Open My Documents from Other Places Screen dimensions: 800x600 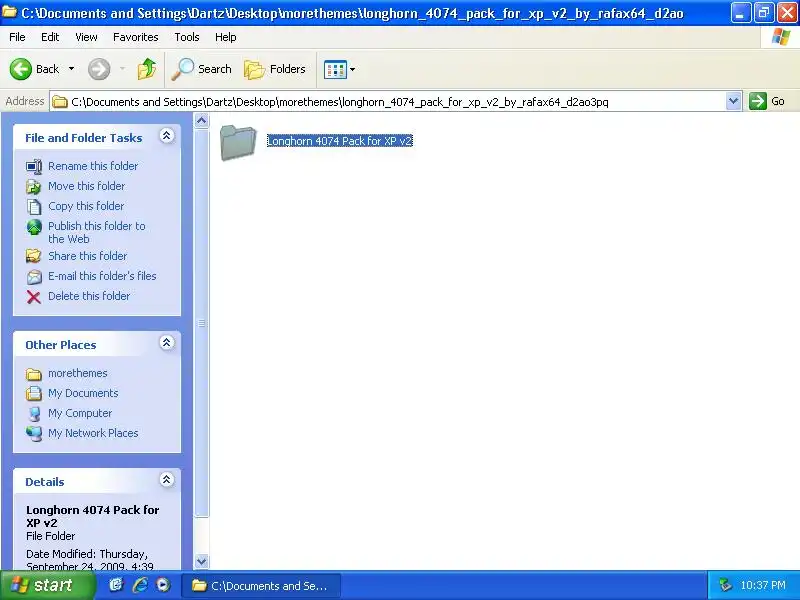[83, 393]
